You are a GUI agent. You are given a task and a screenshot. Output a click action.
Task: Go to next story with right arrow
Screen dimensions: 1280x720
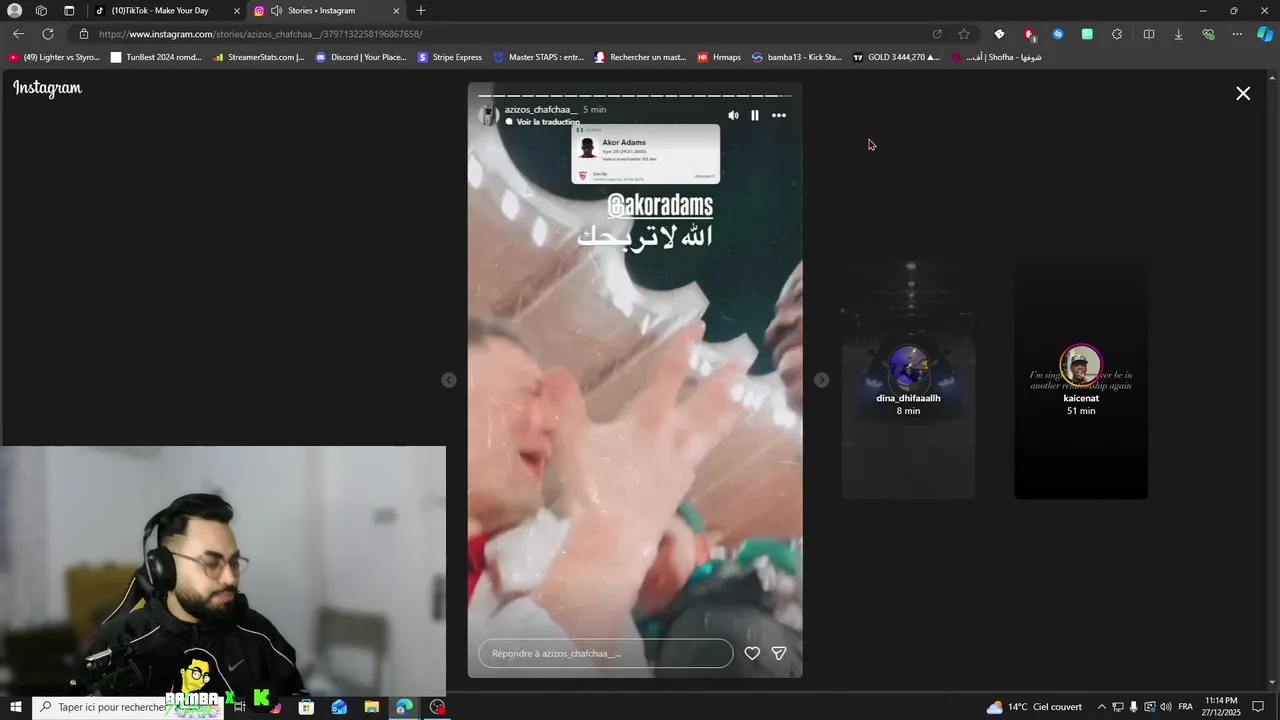(821, 380)
